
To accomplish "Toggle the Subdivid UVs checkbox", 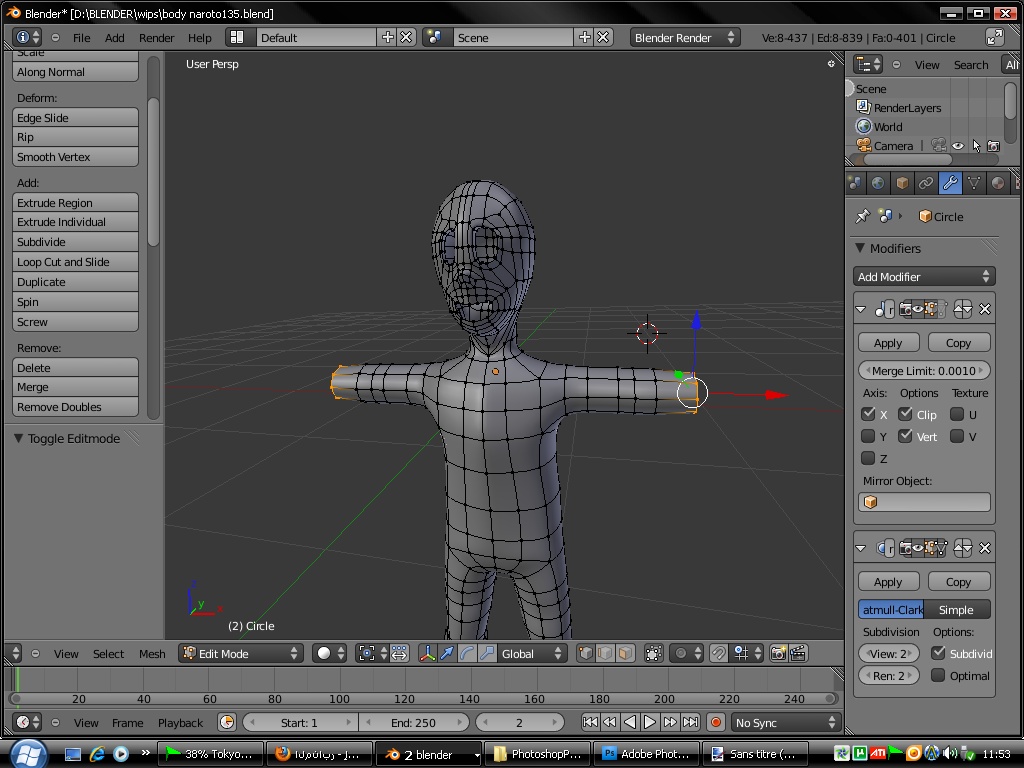I will (x=938, y=653).
